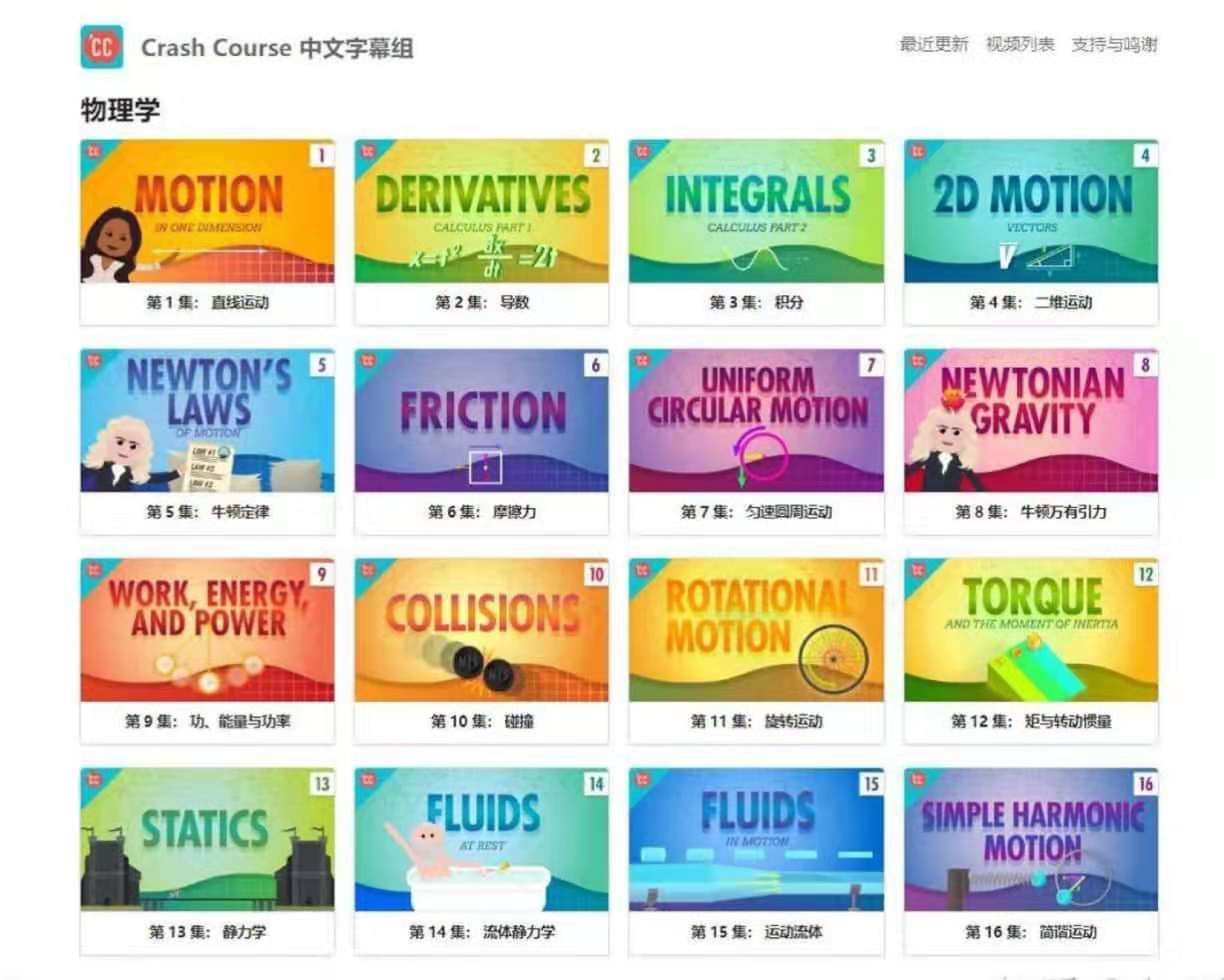Image resolution: width=1224 pixels, height=980 pixels.
Task: Open the Rotational Motion episode 11 thumbnail
Action: (757, 630)
